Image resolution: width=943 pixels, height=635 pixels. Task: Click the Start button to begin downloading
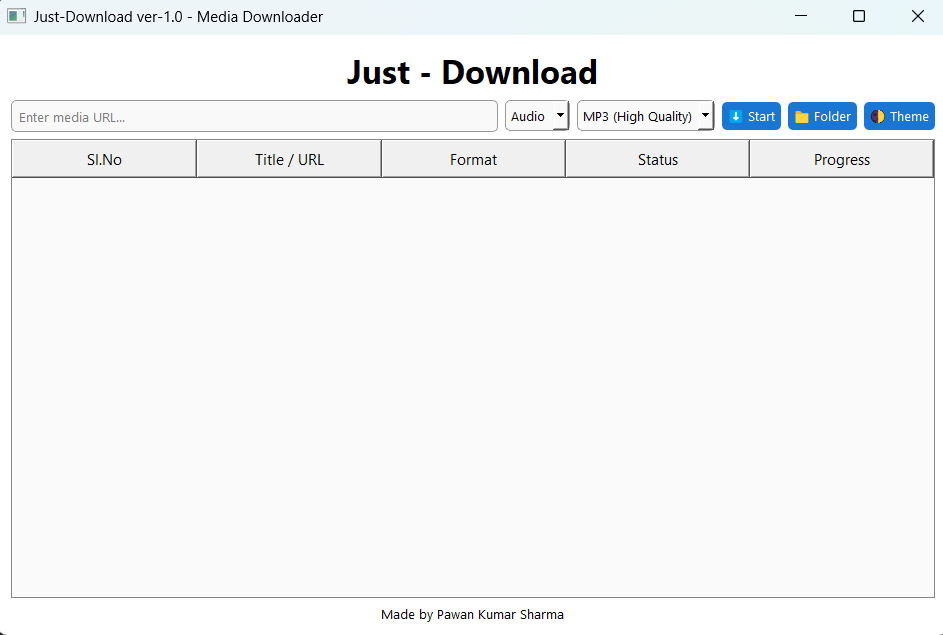point(751,116)
